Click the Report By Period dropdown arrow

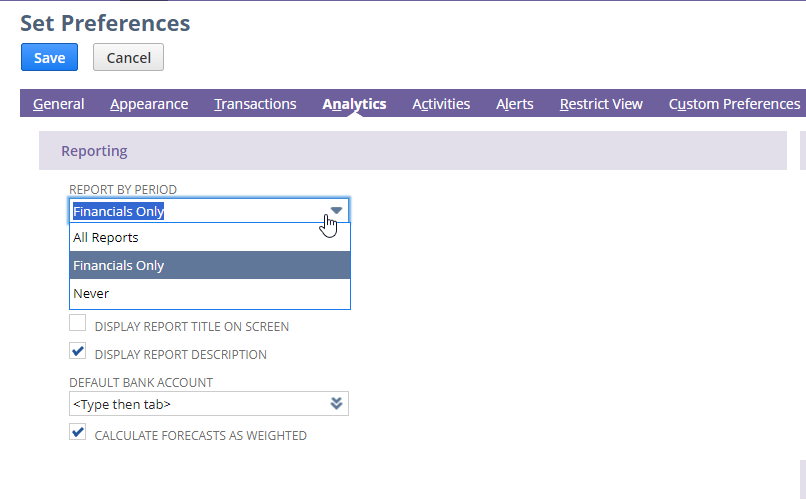coord(336,211)
